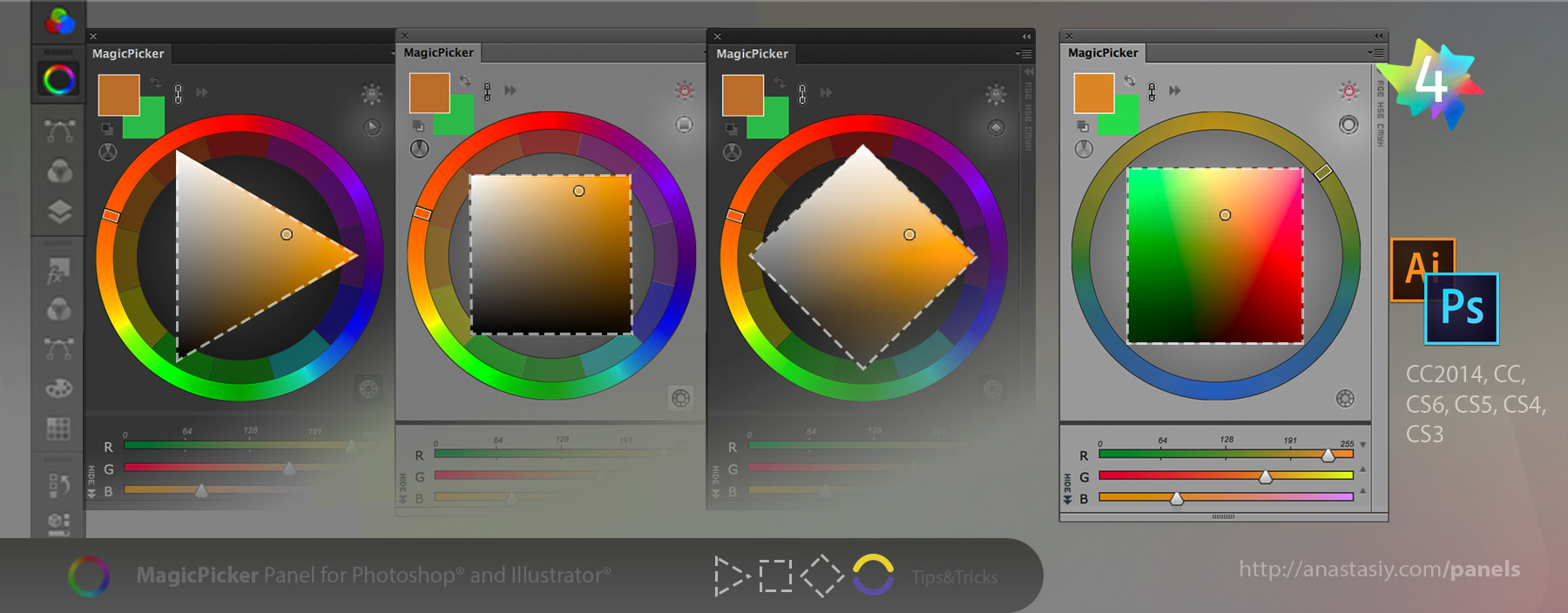Click the yellow-blue ring icon beside Tips&Tricks

pyautogui.click(x=873, y=575)
